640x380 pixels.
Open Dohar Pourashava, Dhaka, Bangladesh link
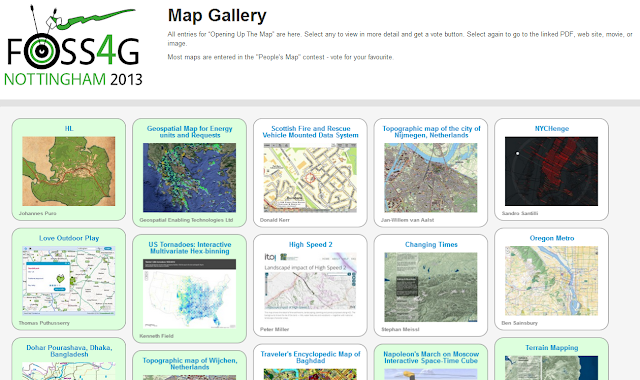[69, 351]
